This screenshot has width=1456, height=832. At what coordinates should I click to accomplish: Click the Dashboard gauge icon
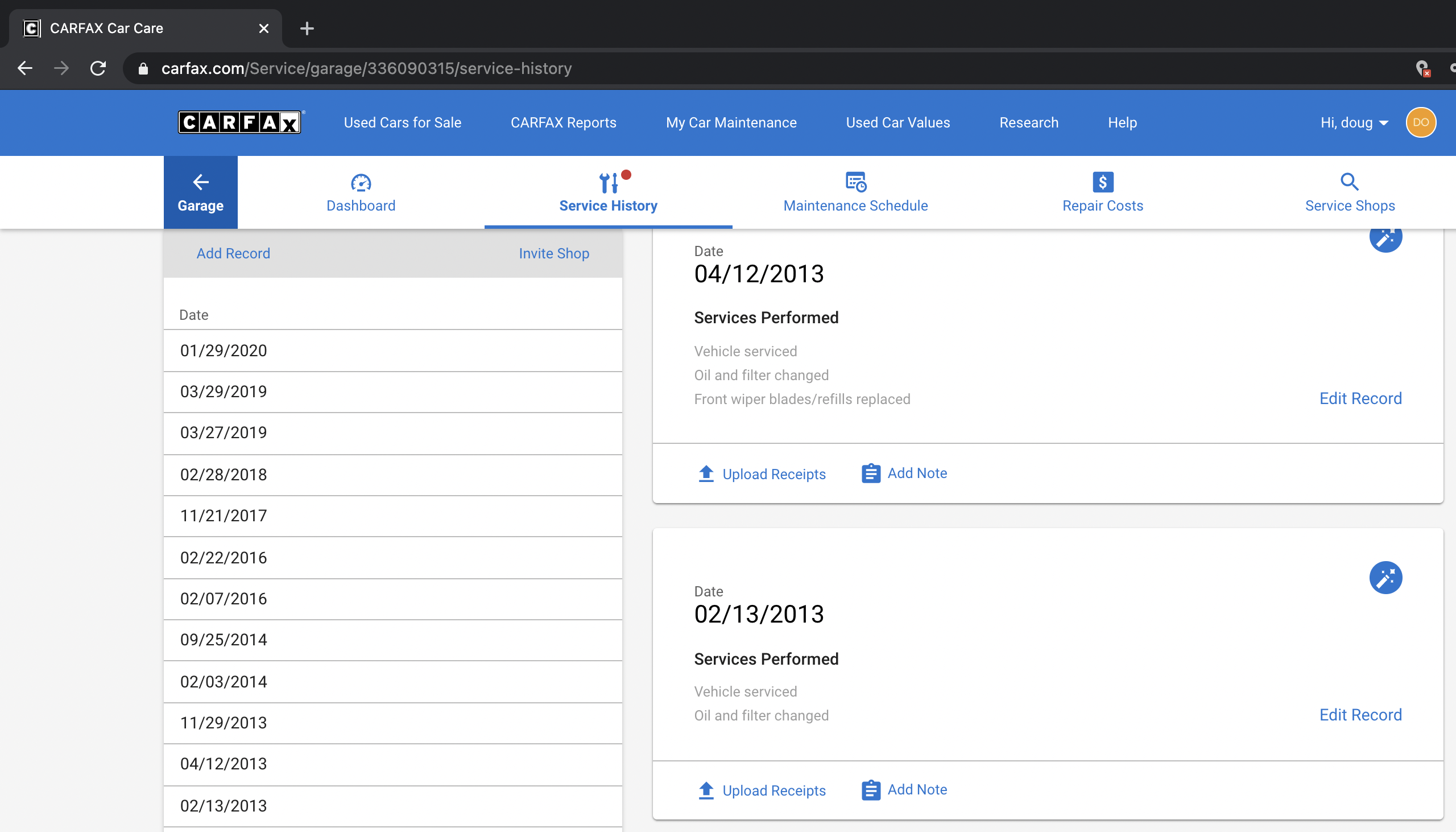pos(361,182)
